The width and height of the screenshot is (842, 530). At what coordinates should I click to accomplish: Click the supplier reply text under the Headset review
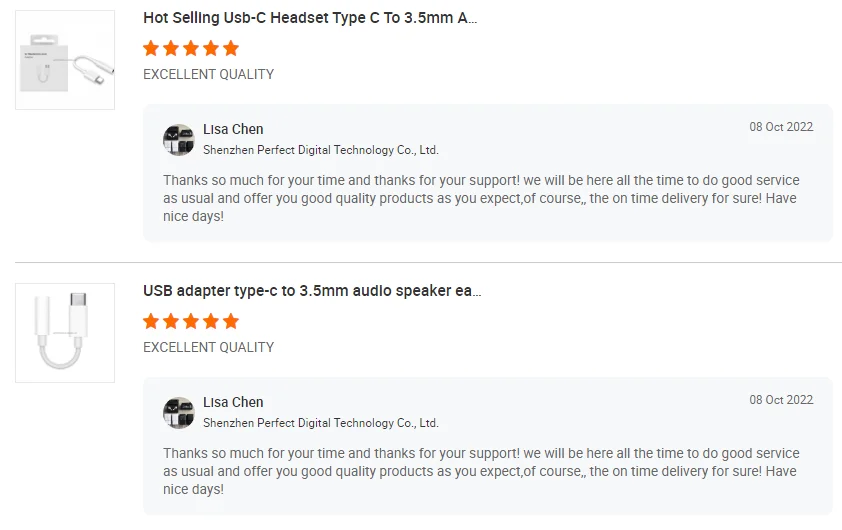pos(480,198)
